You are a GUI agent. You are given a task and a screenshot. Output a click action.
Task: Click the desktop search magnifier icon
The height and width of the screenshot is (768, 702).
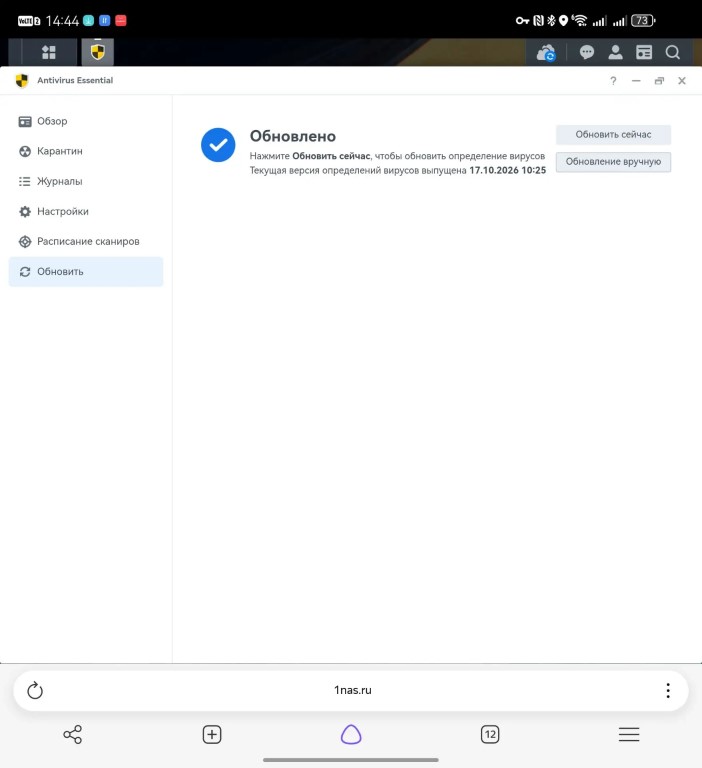click(673, 52)
